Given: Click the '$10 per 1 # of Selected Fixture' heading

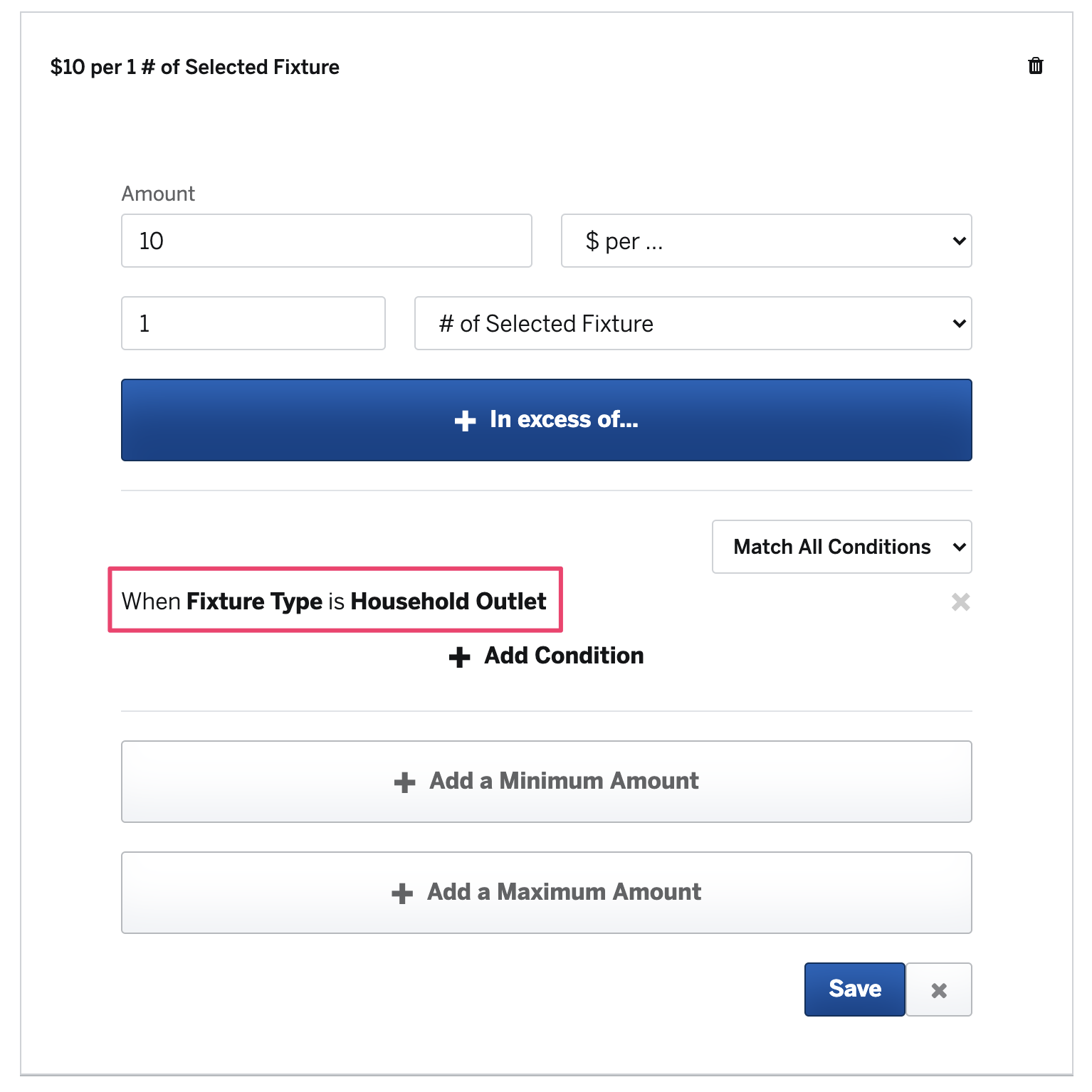Looking at the screenshot, I should (x=195, y=67).
